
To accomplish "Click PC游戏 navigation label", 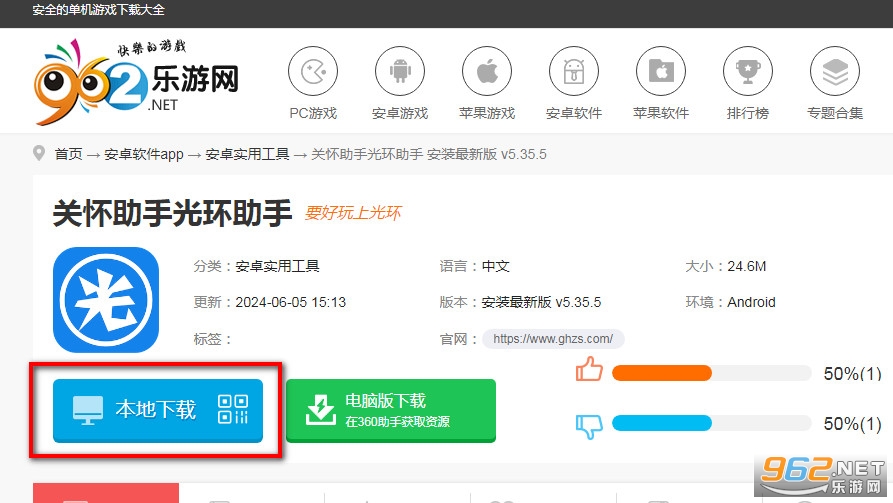I will tap(313, 113).
